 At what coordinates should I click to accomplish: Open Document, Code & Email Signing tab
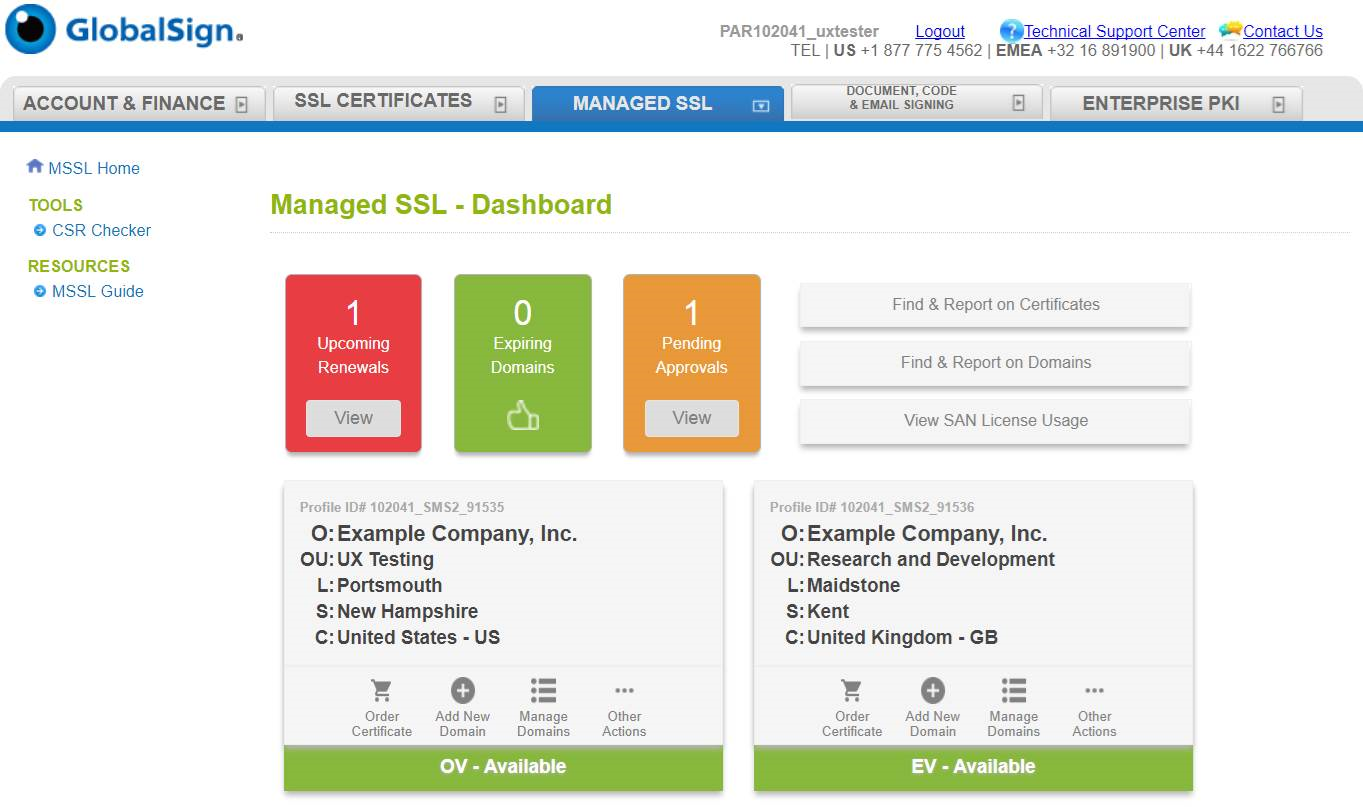pyautogui.click(x=901, y=98)
